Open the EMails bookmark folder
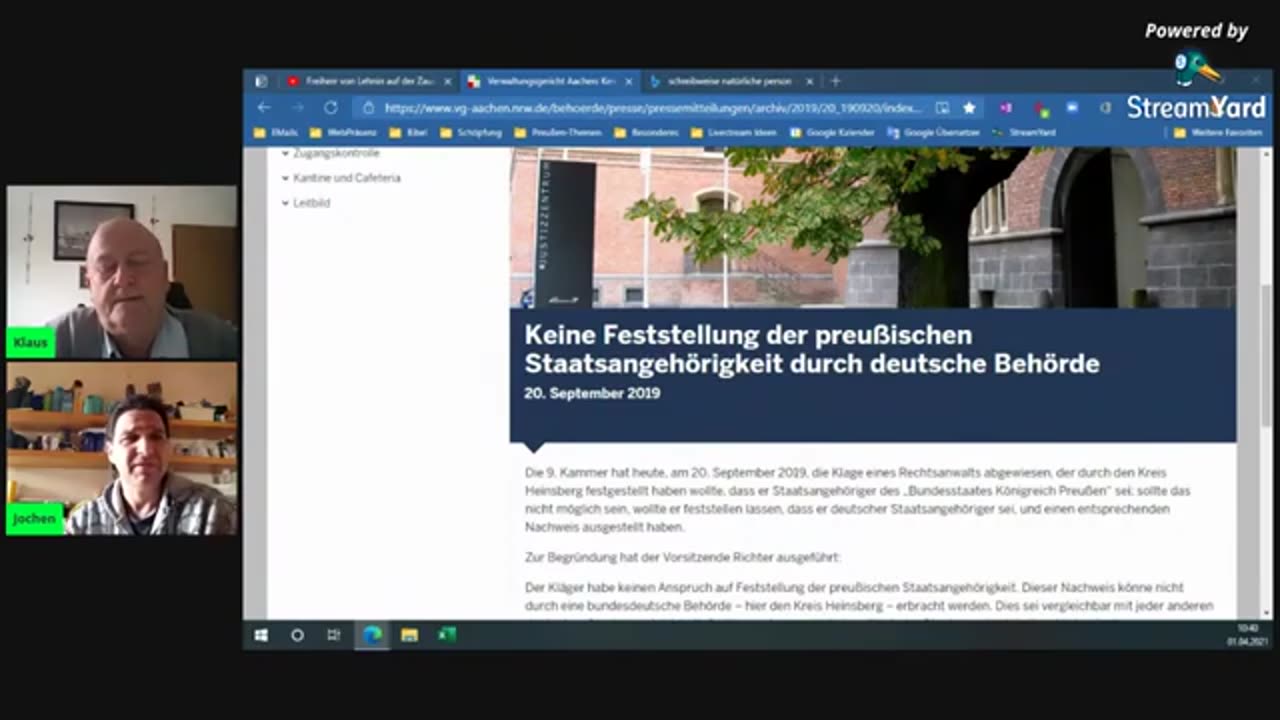The width and height of the screenshot is (1280, 720). (x=276, y=132)
